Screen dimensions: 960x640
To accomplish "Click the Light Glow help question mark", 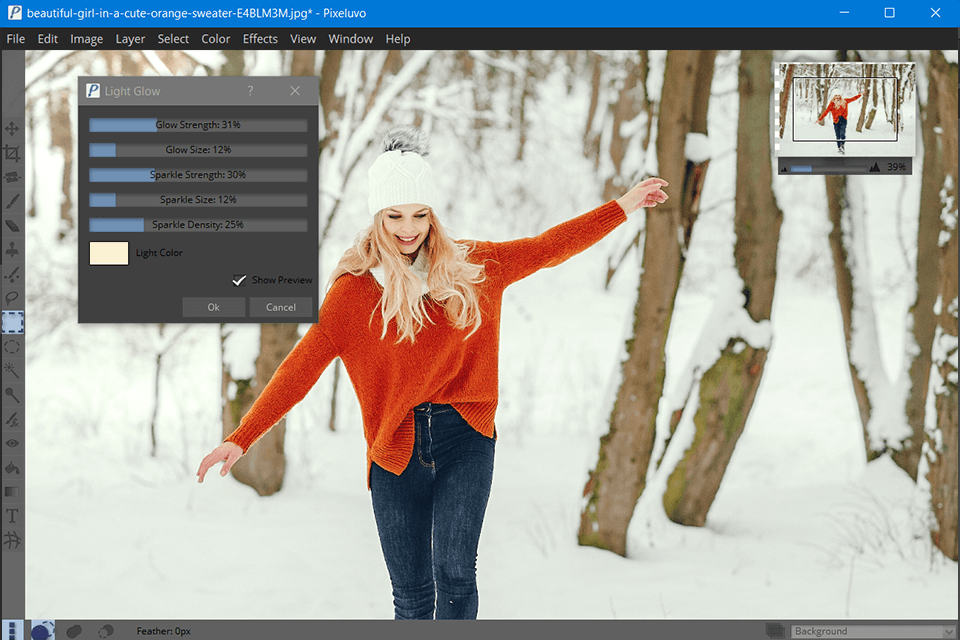I will coord(250,91).
